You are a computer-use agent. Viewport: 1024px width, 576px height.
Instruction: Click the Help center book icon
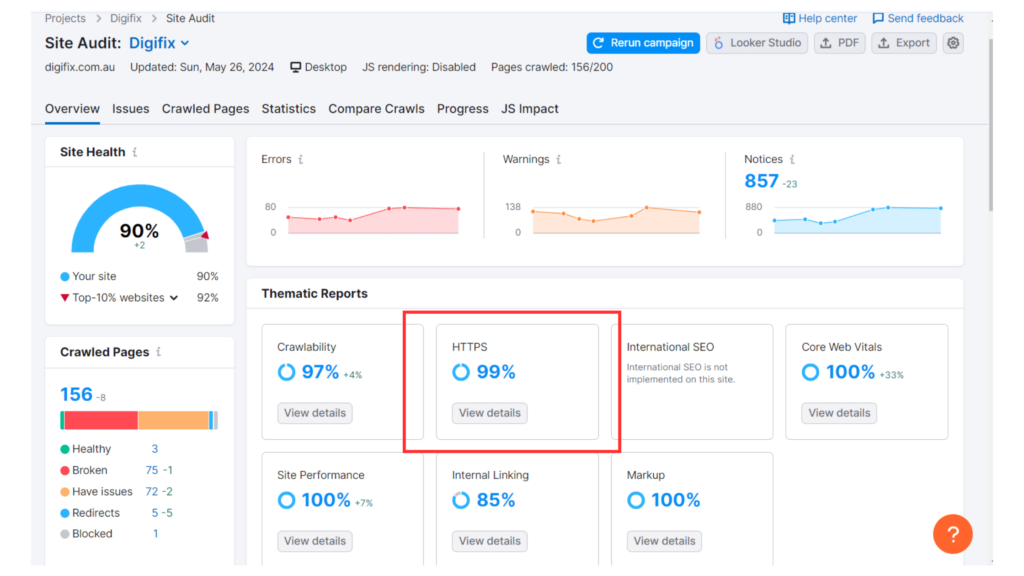[x=789, y=18]
